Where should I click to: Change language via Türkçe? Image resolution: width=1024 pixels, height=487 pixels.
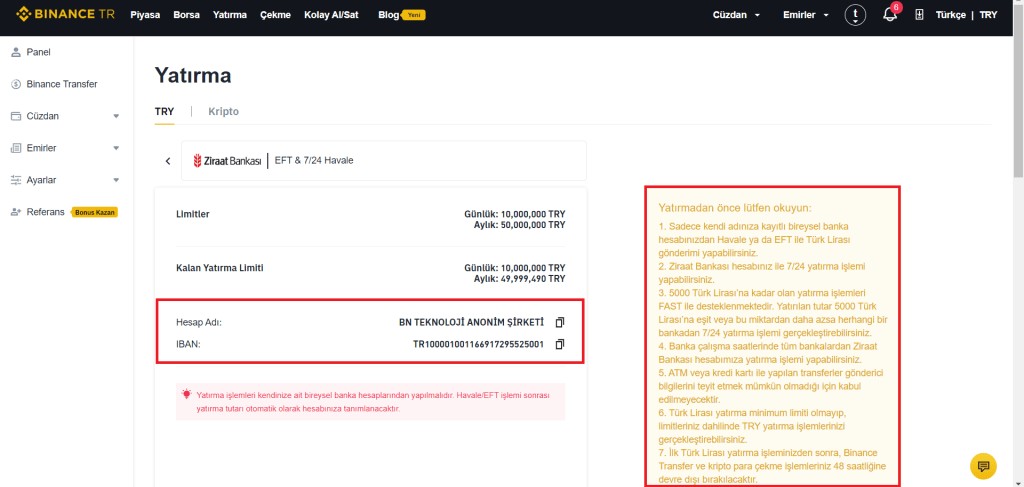pyautogui.click(x=951, y=15)
